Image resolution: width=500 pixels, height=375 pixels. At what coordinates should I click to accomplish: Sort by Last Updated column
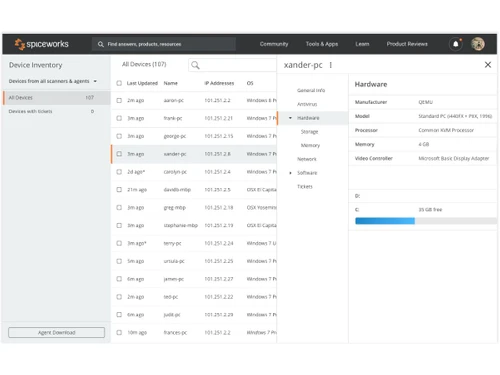click(142, 83)
